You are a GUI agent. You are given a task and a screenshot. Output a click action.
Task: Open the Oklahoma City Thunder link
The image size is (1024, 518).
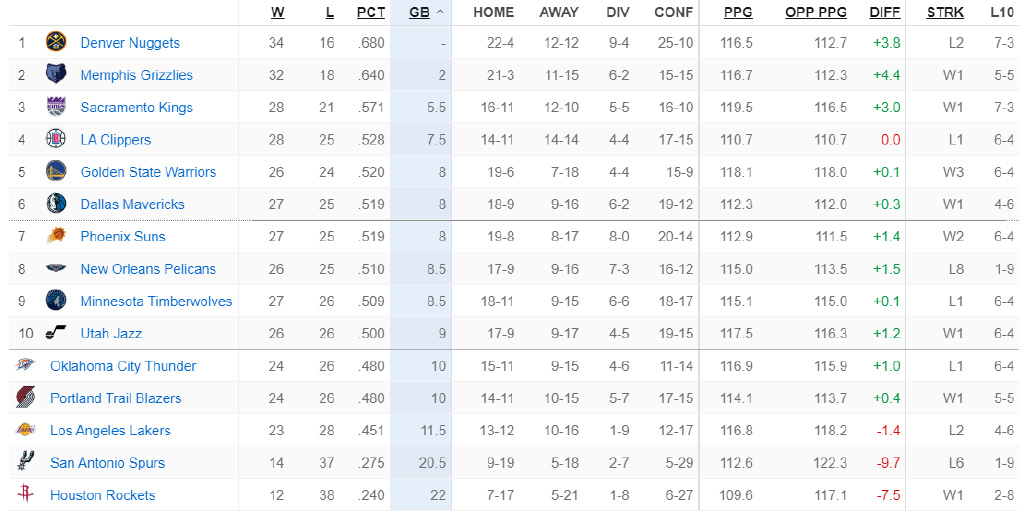click(123, 366)
